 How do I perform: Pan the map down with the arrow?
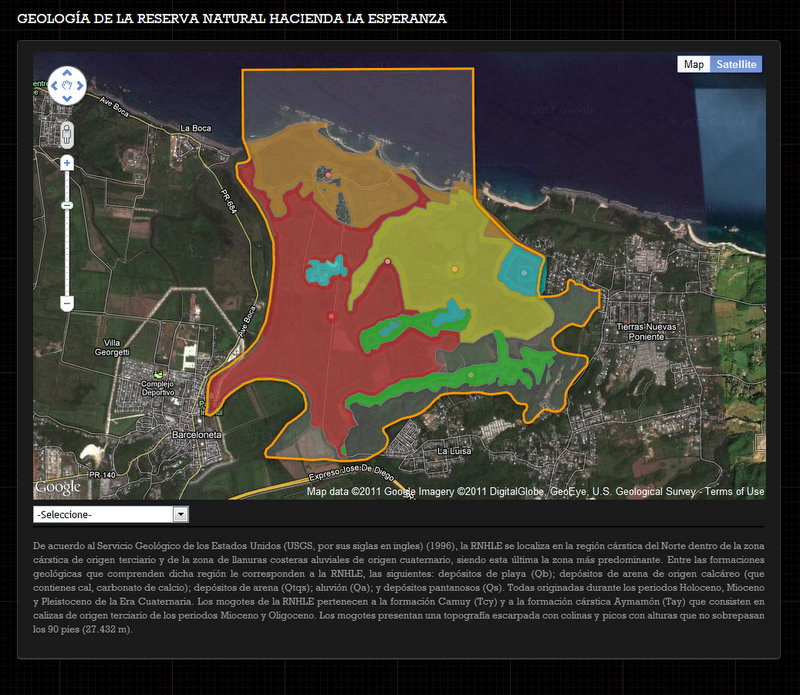[x=67, y=98]
